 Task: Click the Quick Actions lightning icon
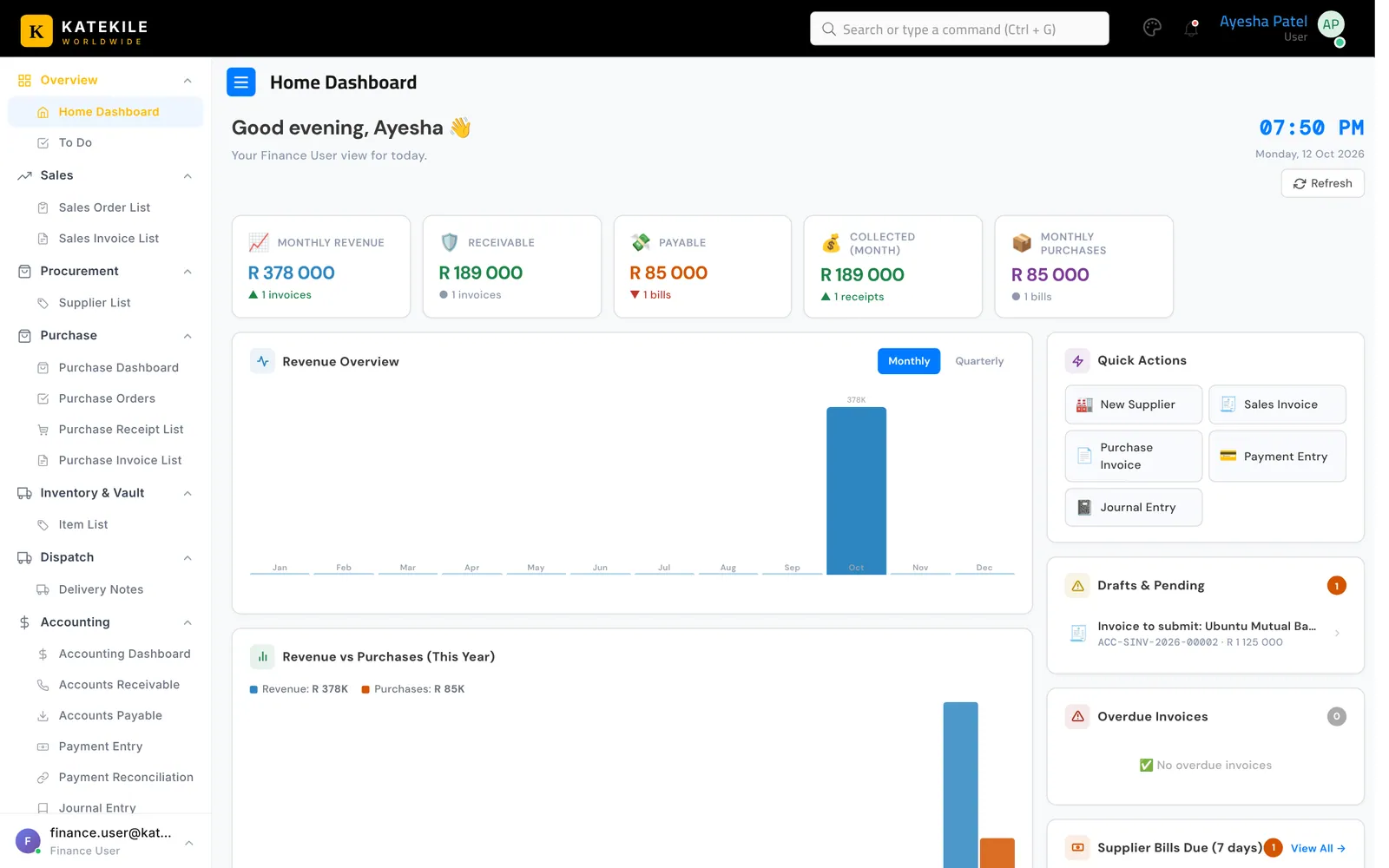pos(1077,360)
